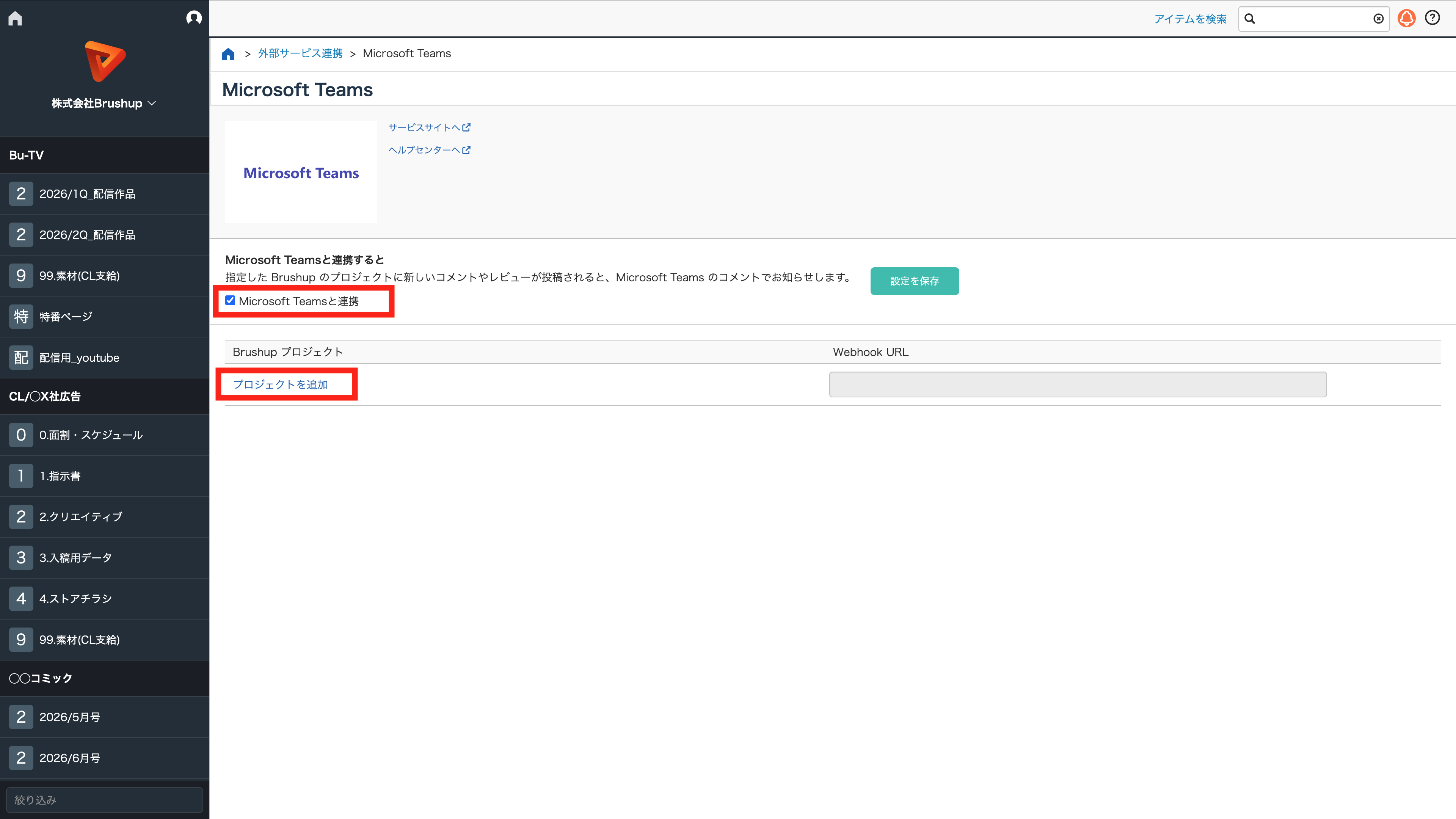Open the 配信用_youtube project
This screenshot has width=1456, height=819.
(x=105, y=358)
